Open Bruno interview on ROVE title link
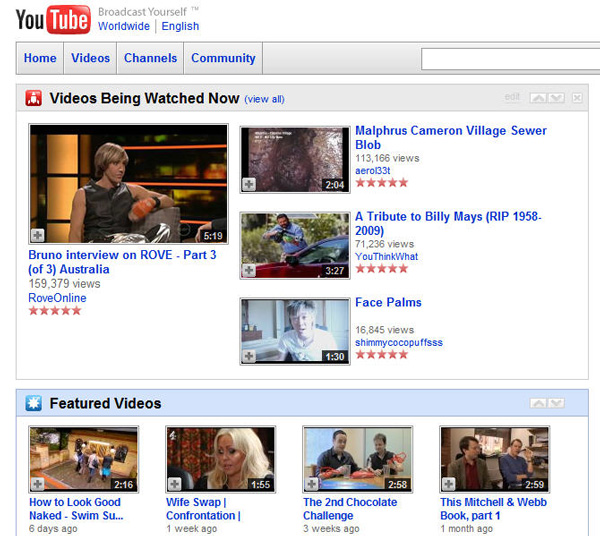Image resolution: width=600 pixels, height=536 pixels. 122,262
